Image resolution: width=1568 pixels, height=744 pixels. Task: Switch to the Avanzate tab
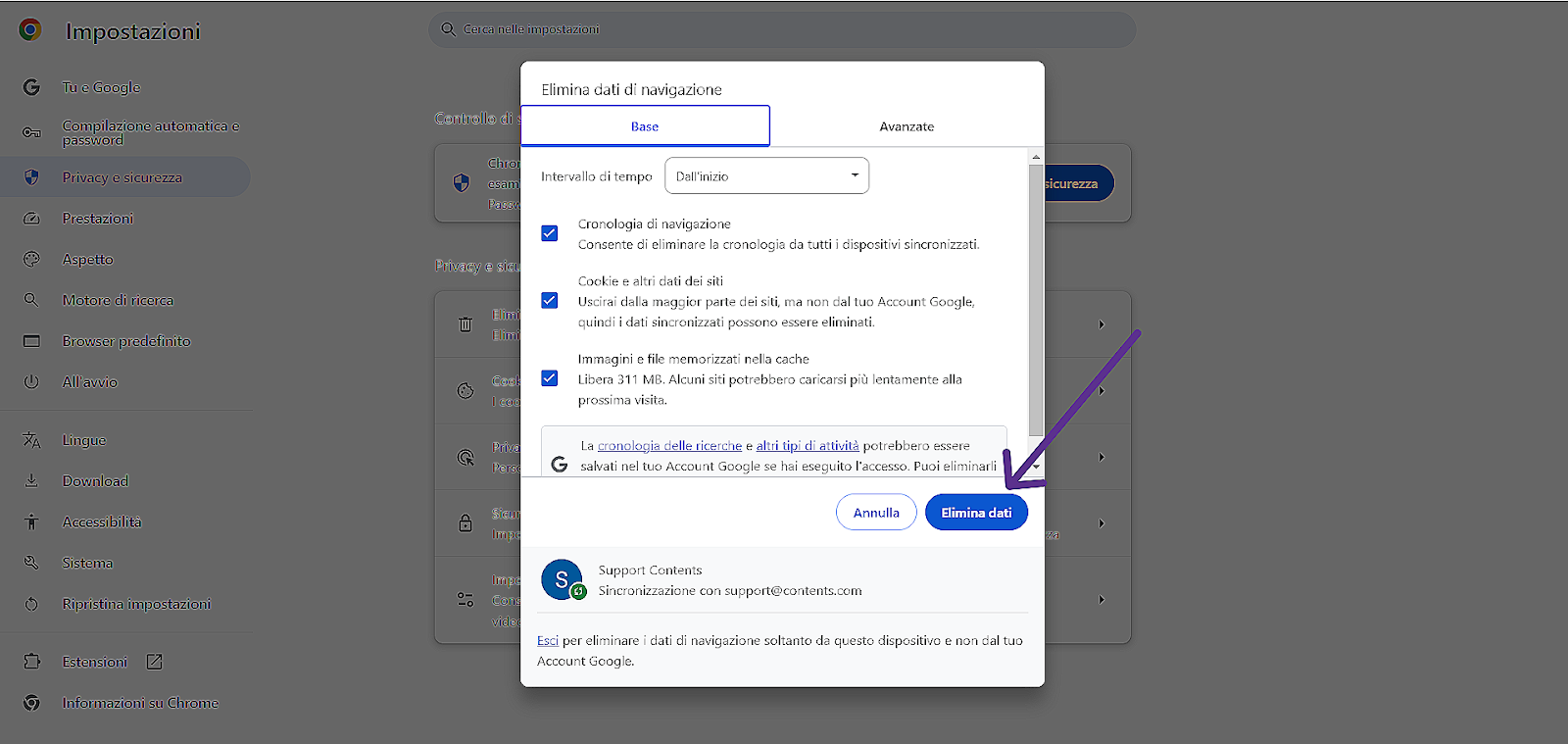pyautogui.click(x=906, y=126)
